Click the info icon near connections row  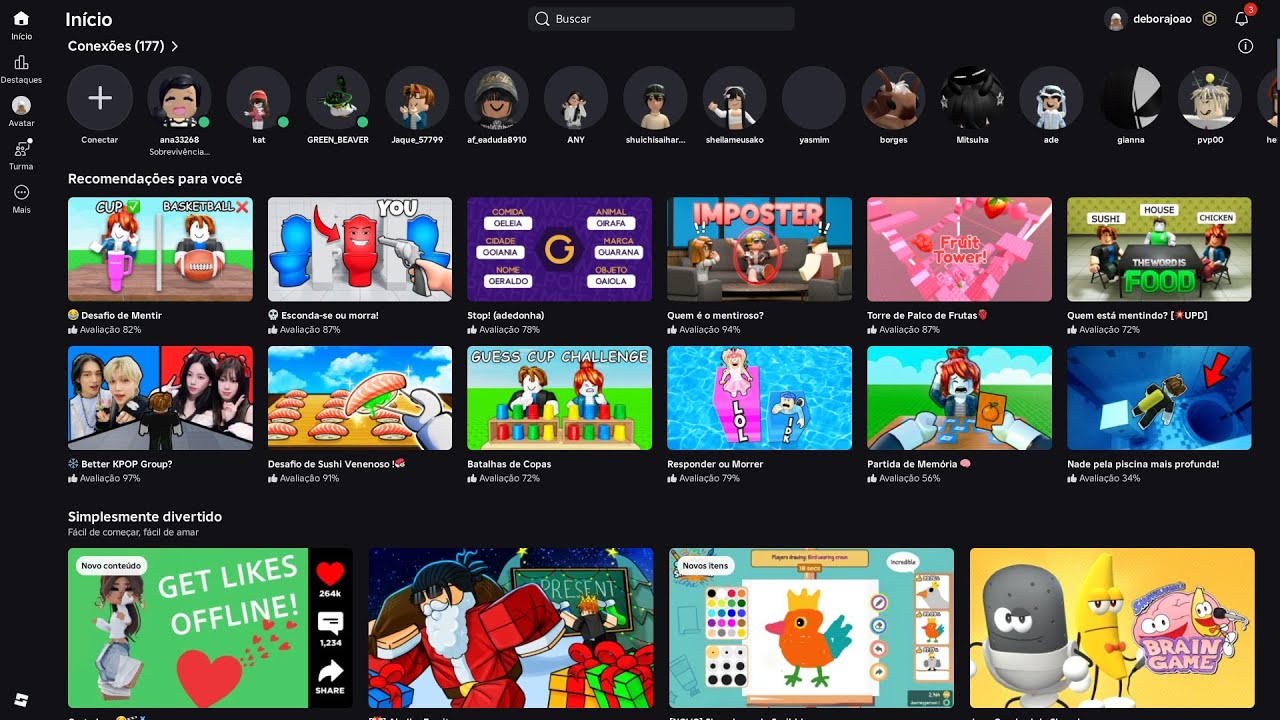(1245, 46)
